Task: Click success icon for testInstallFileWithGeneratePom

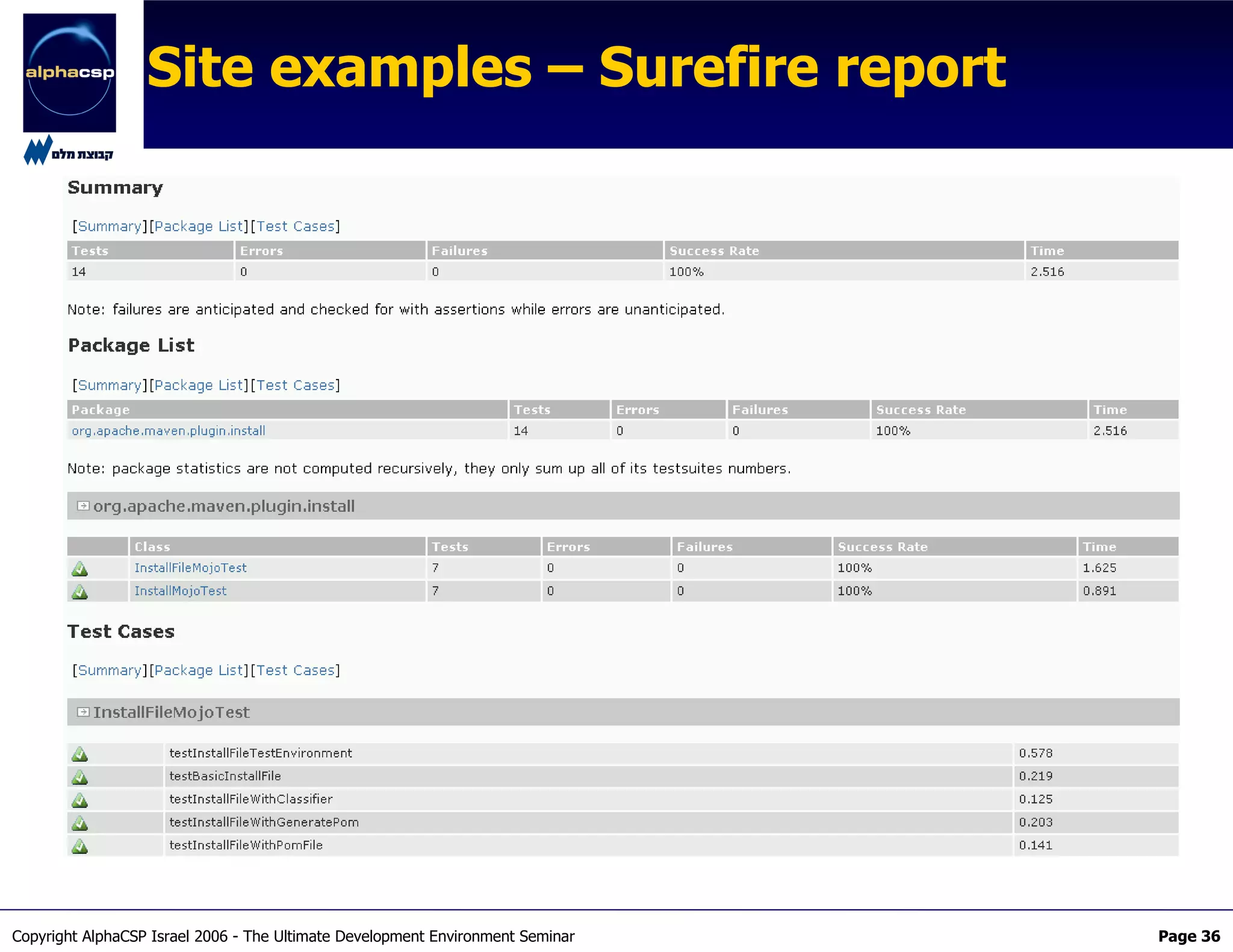Action: click(79, 823)
